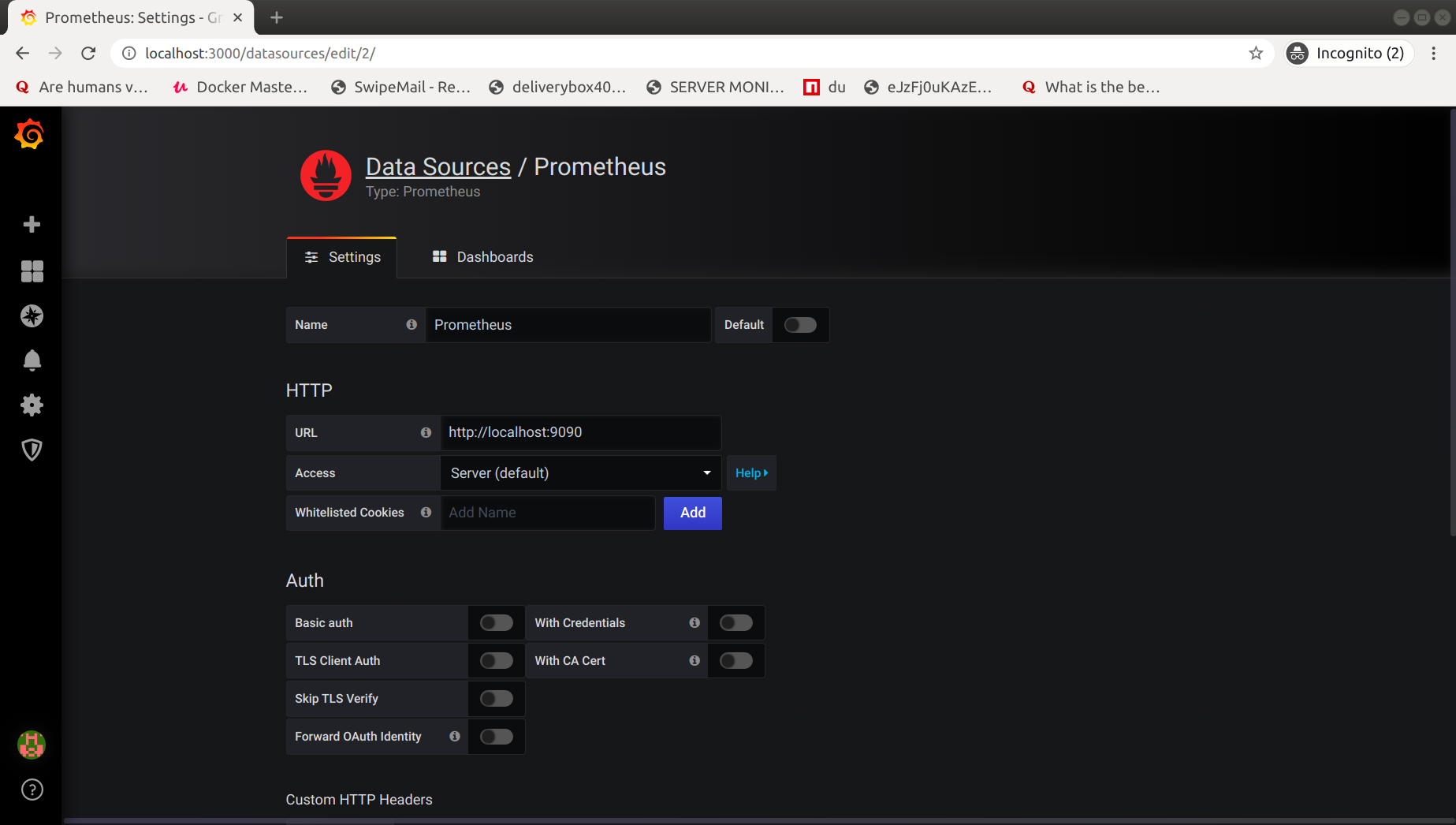Enable the With CA Cert switch
This screenshot has width=1456, height=825.
click(x=736, y=661)
